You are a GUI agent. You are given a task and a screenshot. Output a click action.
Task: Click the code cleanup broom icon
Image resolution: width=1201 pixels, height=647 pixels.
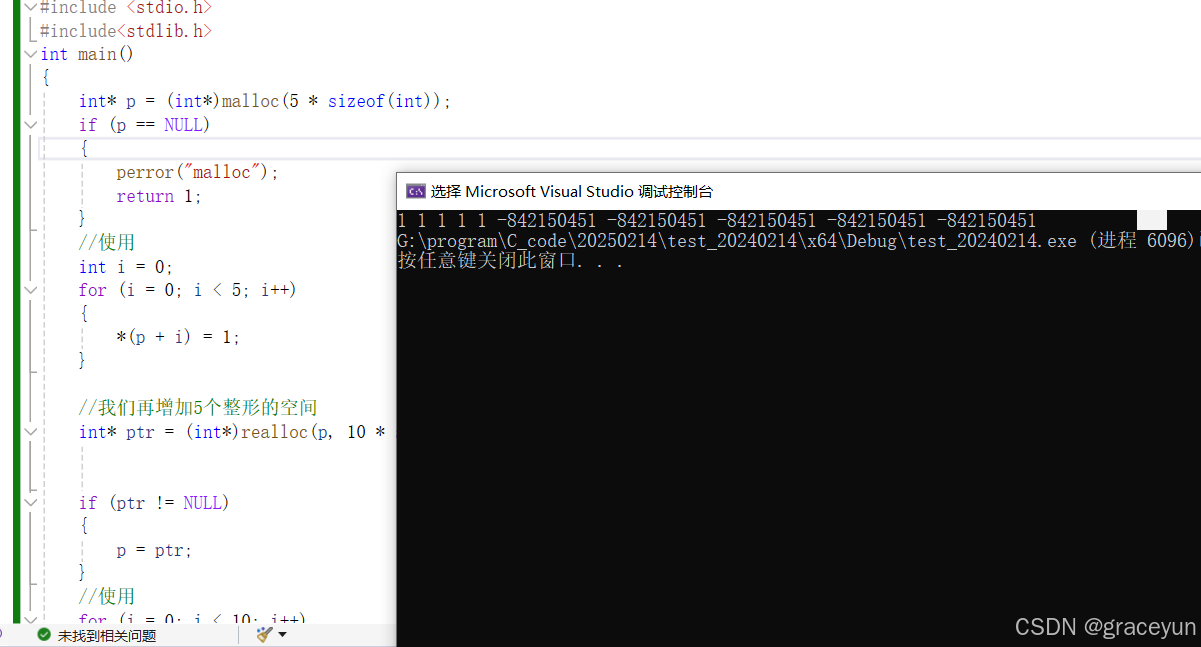click(264, 635)
